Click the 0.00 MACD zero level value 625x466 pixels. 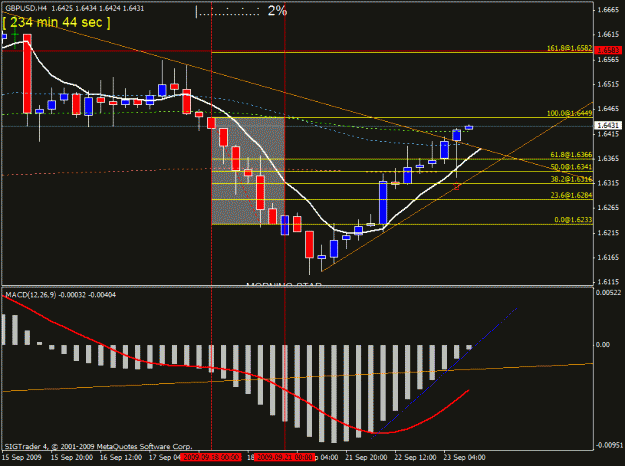click(603, 345)
